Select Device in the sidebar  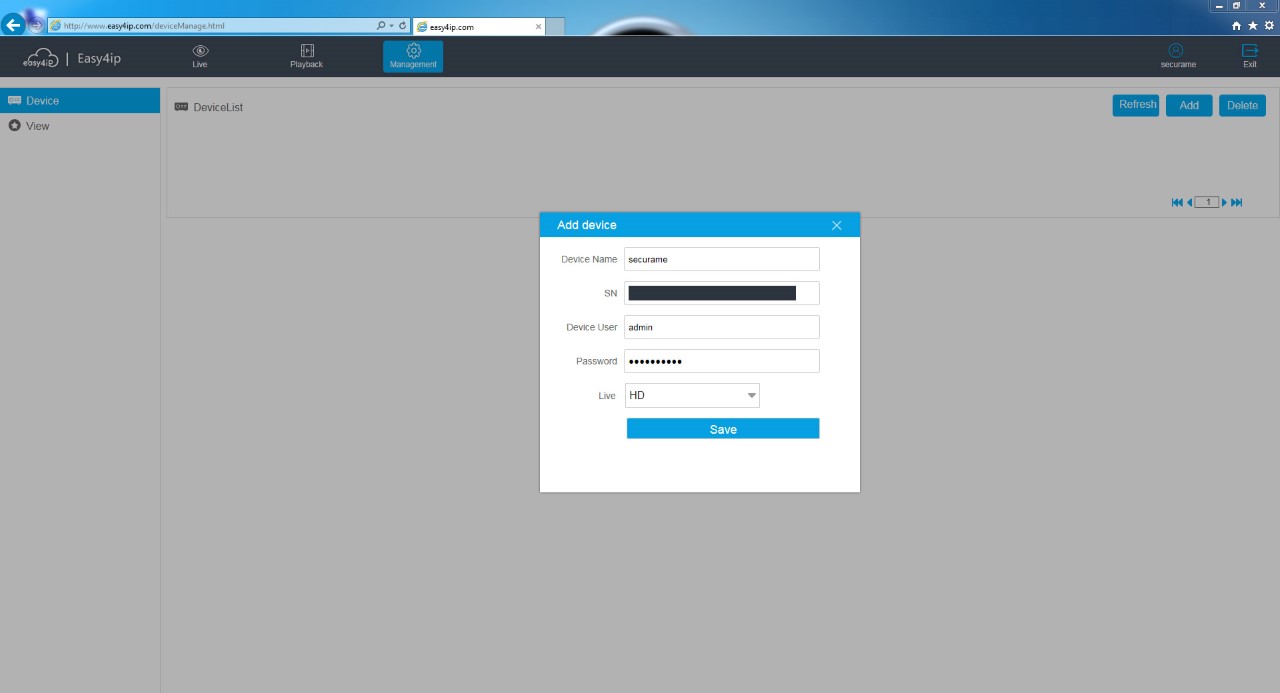(x=80, y=101)
